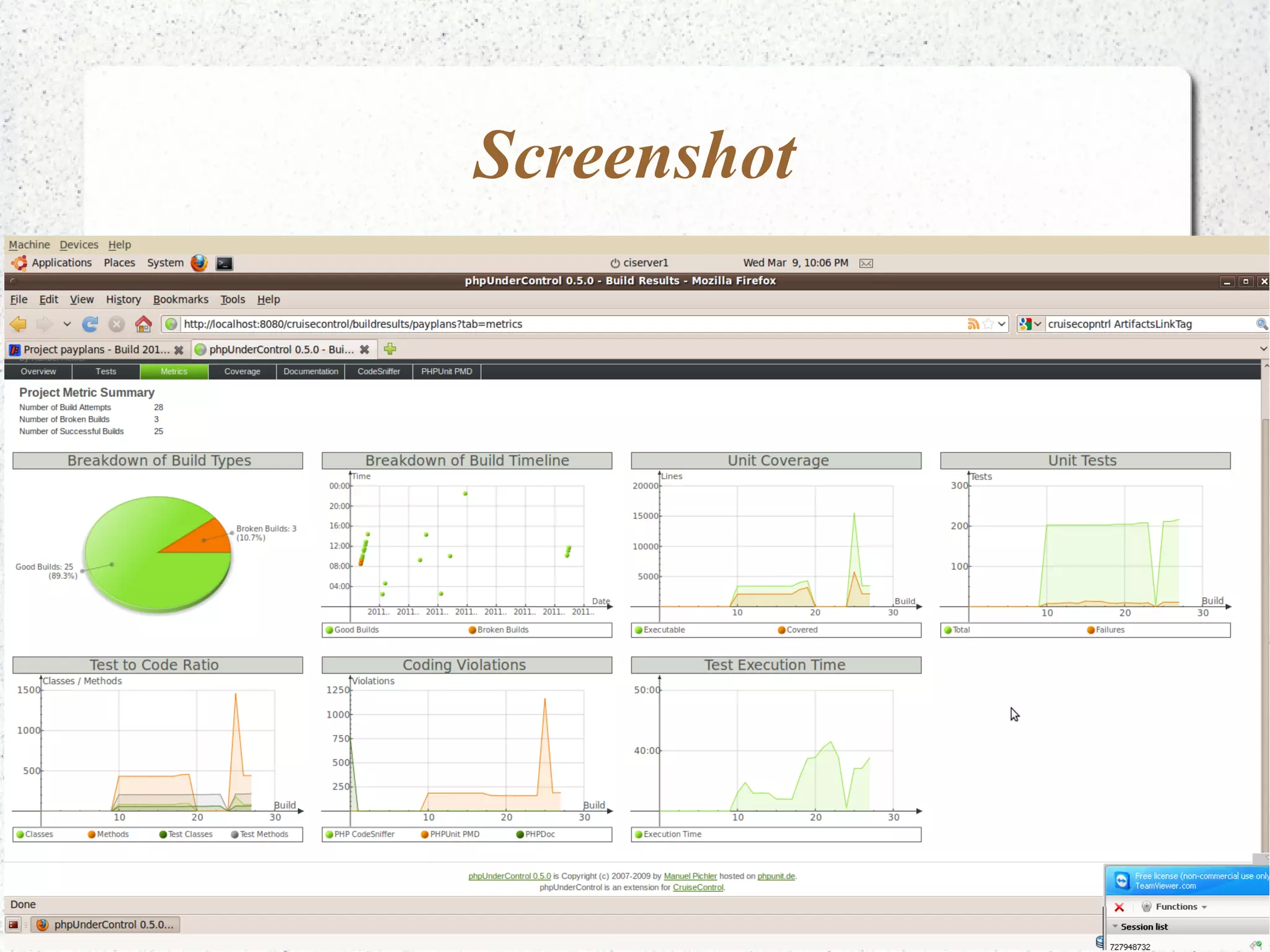Open a new tab with plus icon

390,349
